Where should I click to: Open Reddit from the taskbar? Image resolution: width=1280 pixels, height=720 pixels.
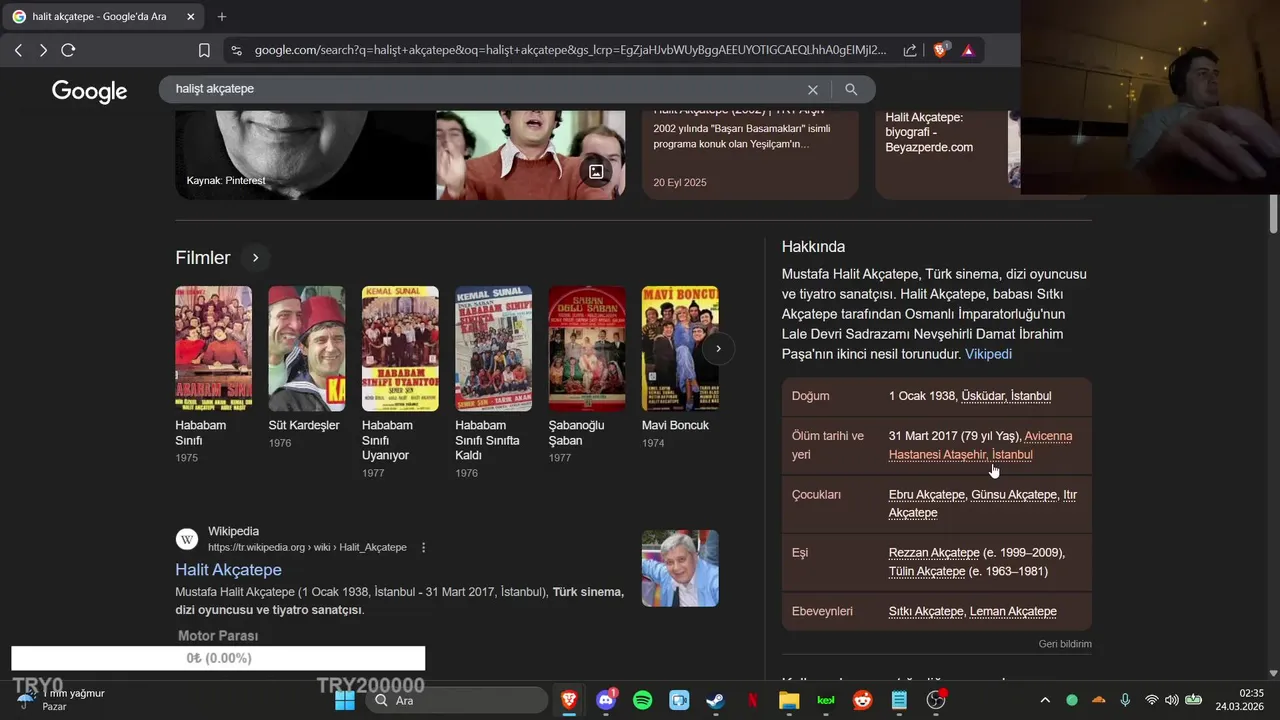[863, 700]
